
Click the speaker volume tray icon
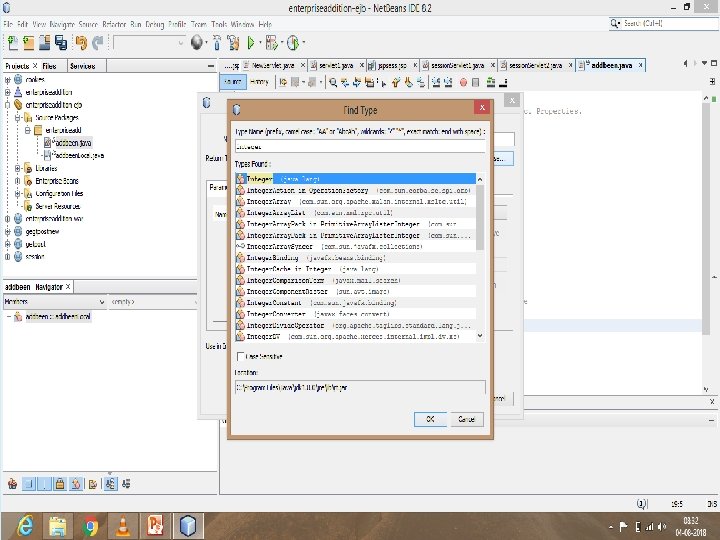pos(662,527)
